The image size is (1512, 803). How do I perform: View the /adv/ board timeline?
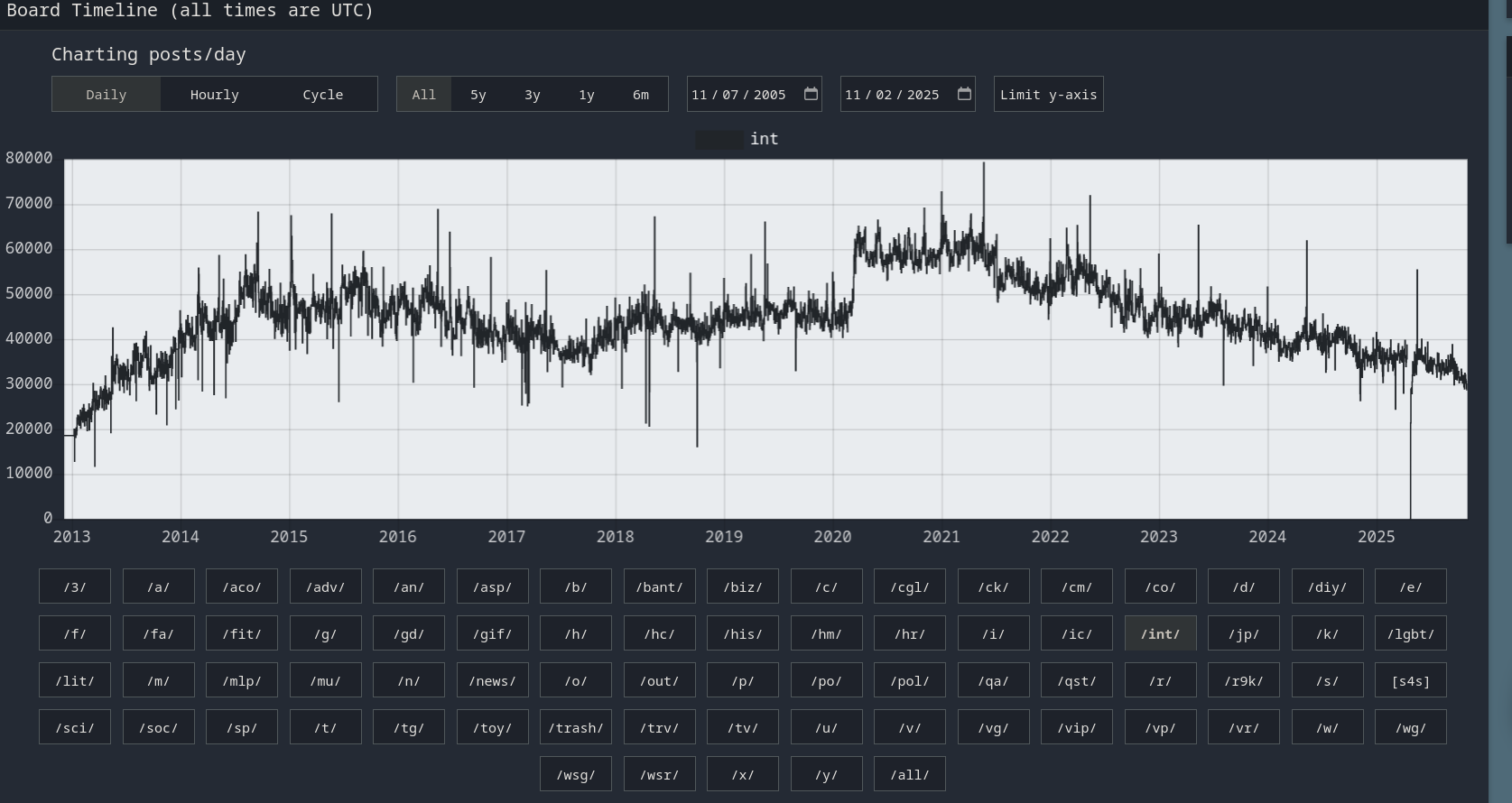tap(326, 586)
